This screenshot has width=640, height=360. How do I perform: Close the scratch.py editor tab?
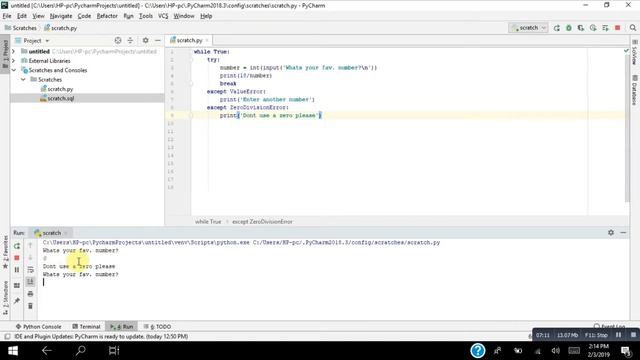point(207,40)
